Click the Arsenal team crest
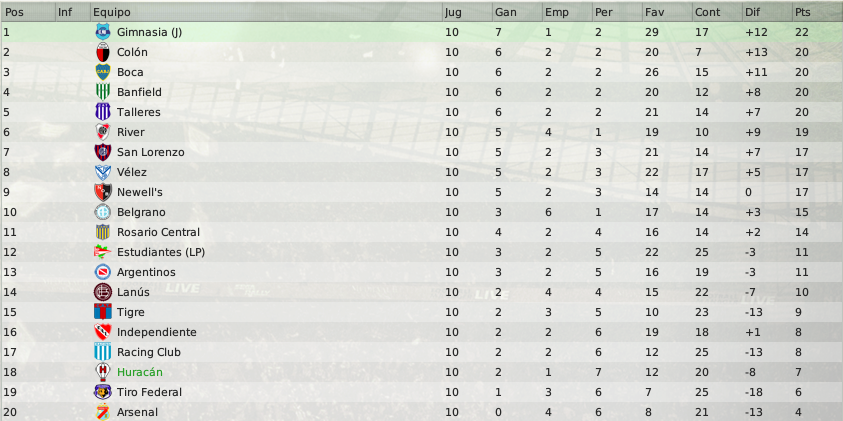 click(103, 412)
